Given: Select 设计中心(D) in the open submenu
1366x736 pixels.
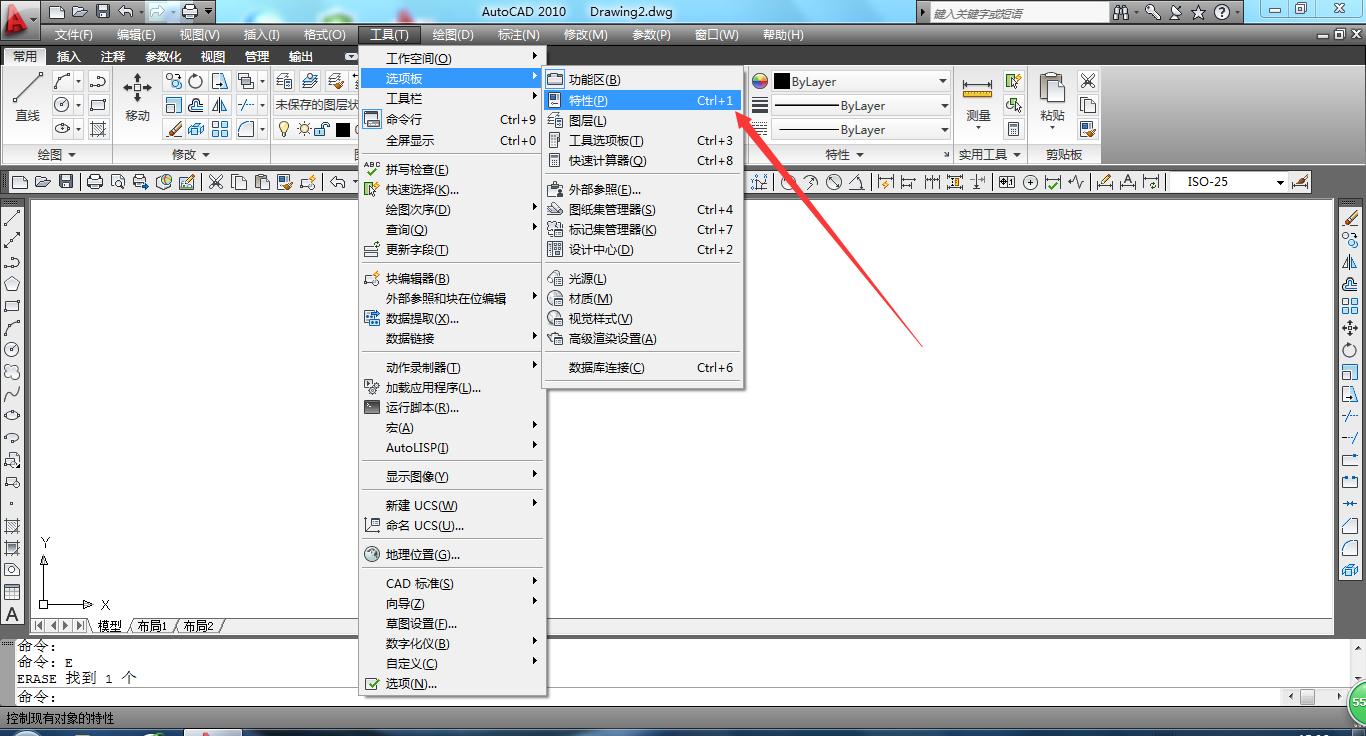Looking at the screenshot, I should point(600,248).
